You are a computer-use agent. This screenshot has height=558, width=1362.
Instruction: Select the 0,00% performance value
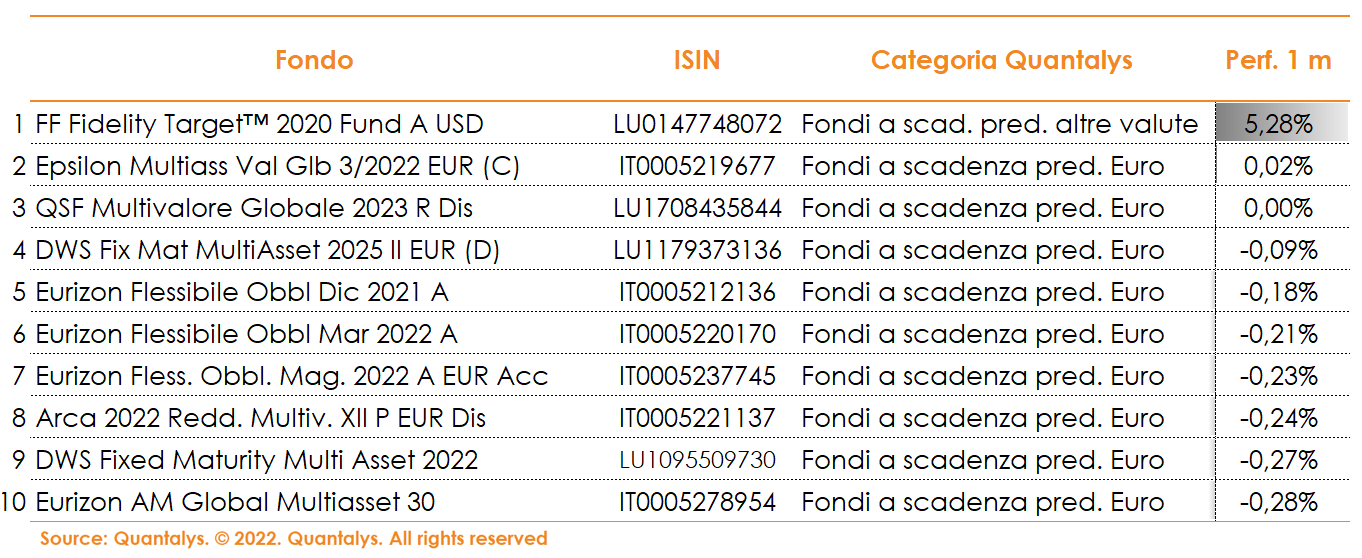coord(1278,208)
